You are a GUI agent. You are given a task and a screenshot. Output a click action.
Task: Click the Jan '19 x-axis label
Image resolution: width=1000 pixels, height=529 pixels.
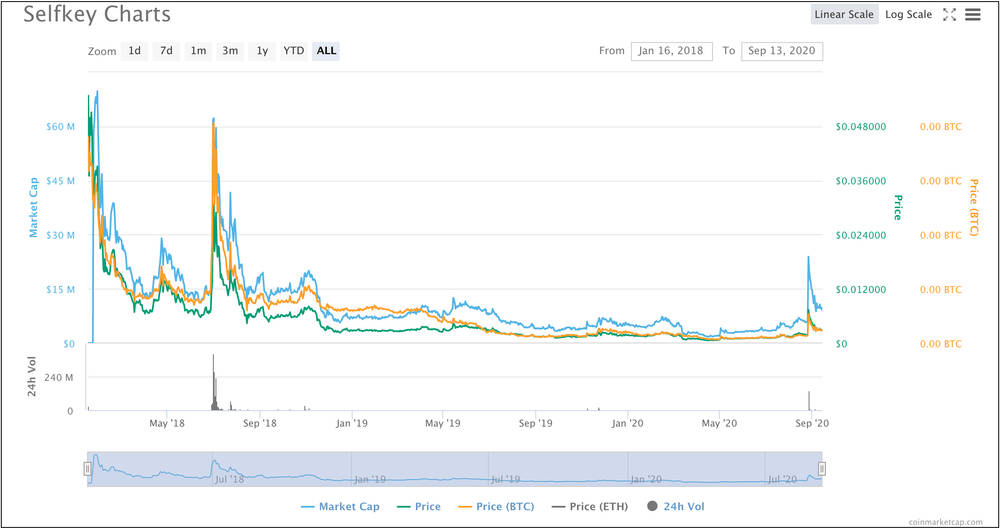[x=351, y=422]
